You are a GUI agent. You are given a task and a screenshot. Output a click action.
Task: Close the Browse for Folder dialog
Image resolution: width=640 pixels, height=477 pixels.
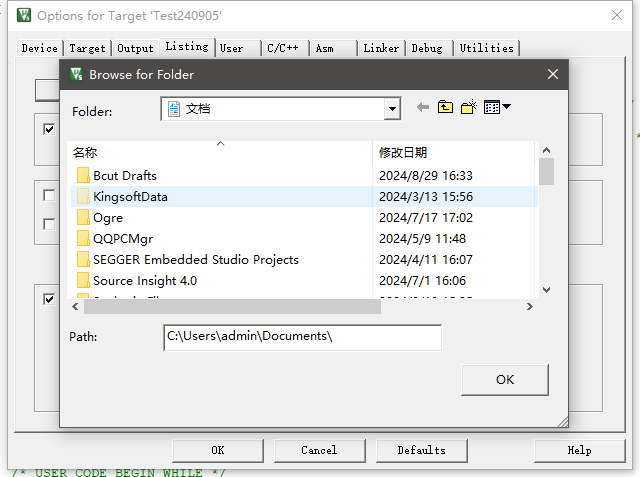coord(552,74)
